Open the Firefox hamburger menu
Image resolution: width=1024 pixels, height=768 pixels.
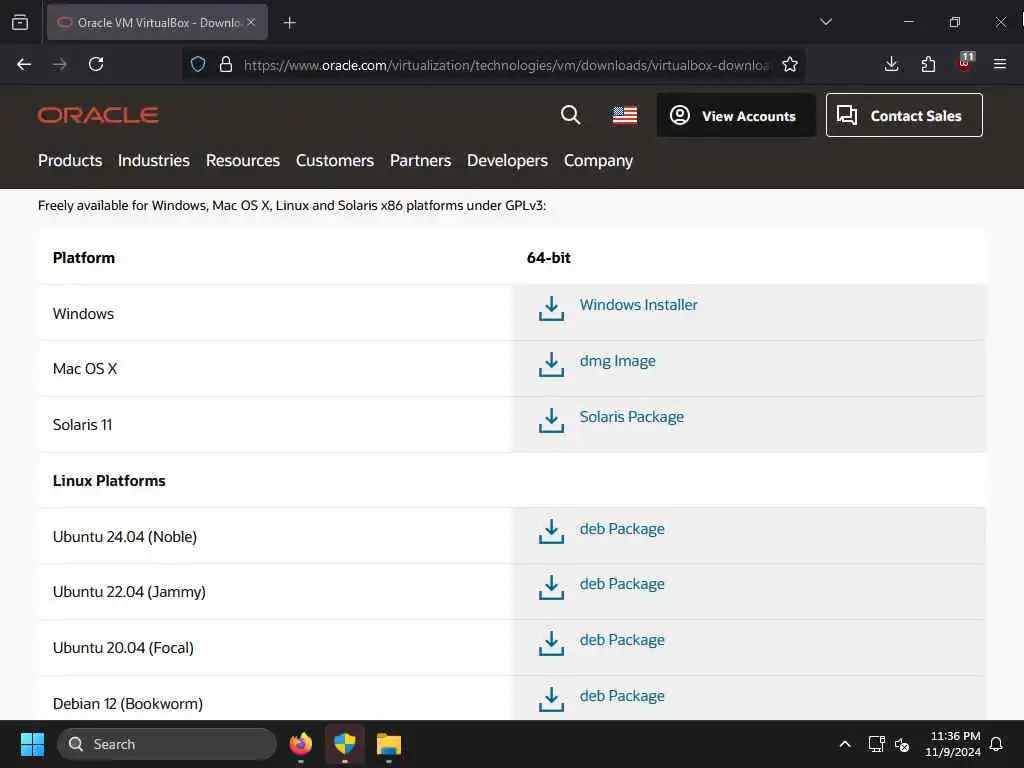pyautogui.click(x=1000, y=64)
